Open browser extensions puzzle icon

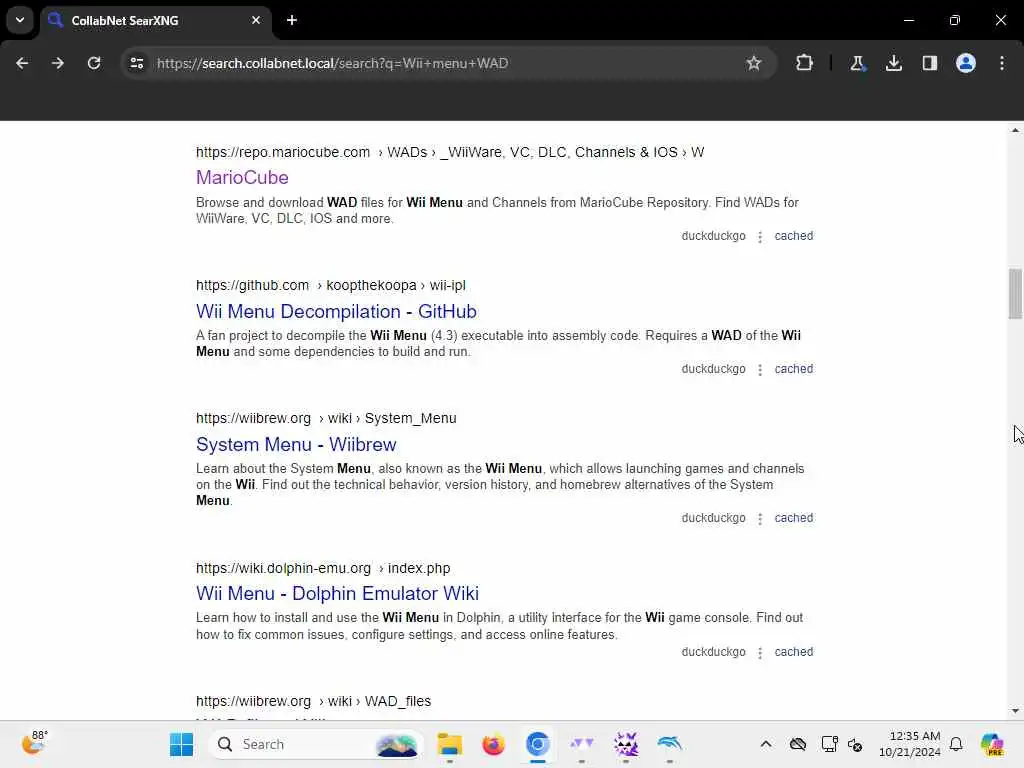(805, 63)
